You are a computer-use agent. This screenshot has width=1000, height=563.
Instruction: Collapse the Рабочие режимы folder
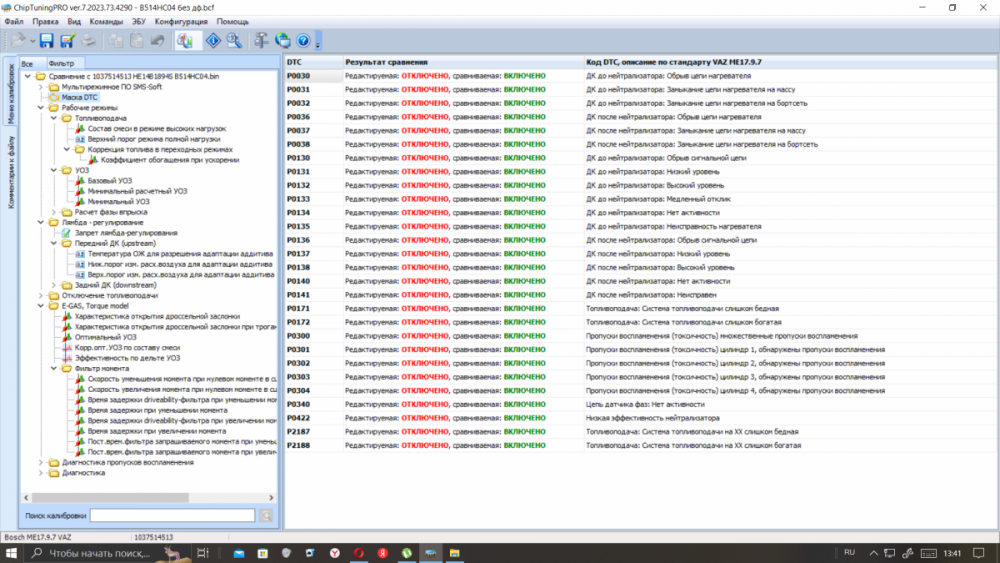pos(41,108)
